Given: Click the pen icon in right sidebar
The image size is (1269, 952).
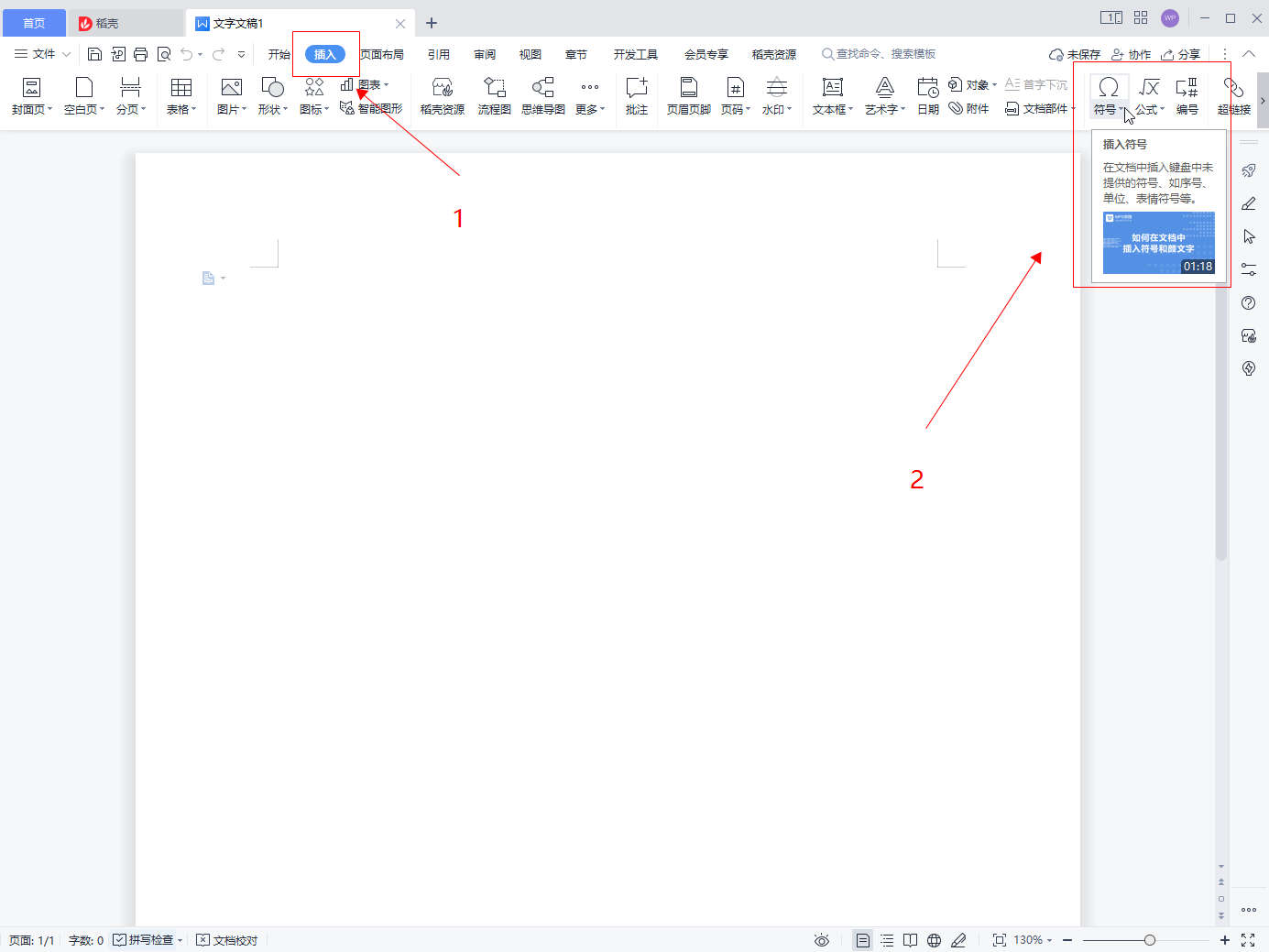Looking at the screenshot, I should 1249,203.
